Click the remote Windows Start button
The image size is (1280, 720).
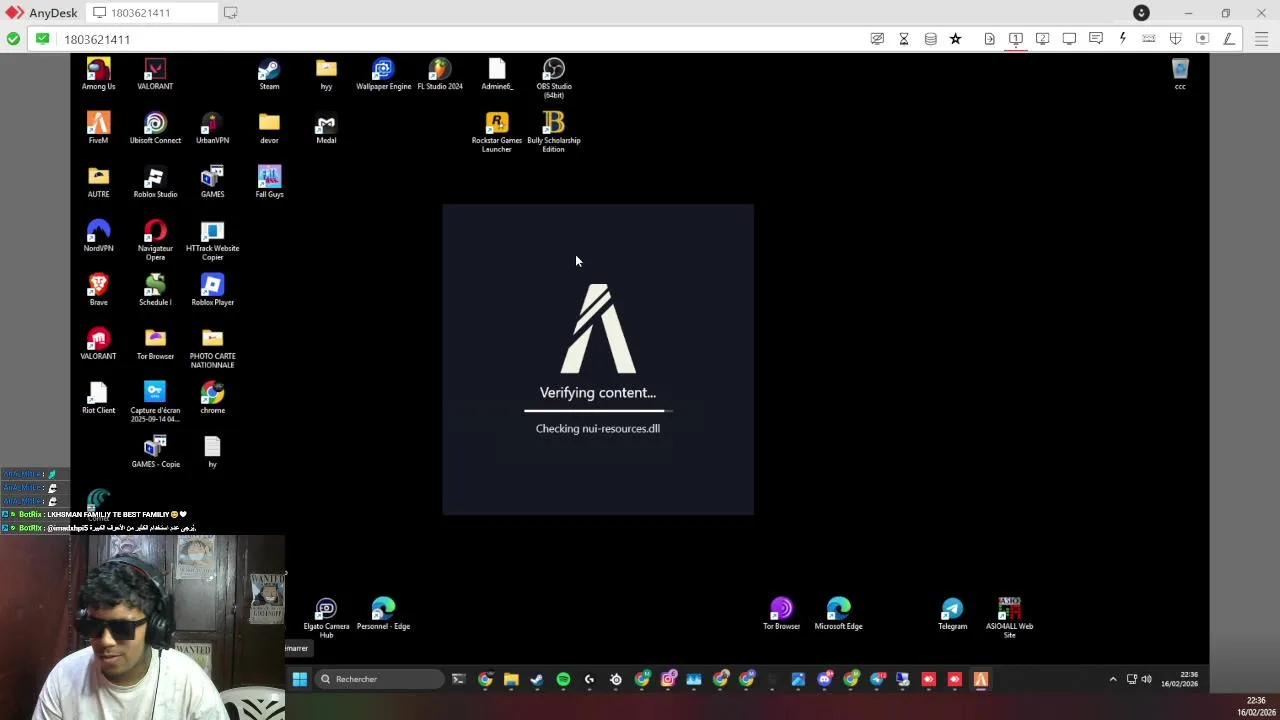pyautogui.click(x=299, y=679)
